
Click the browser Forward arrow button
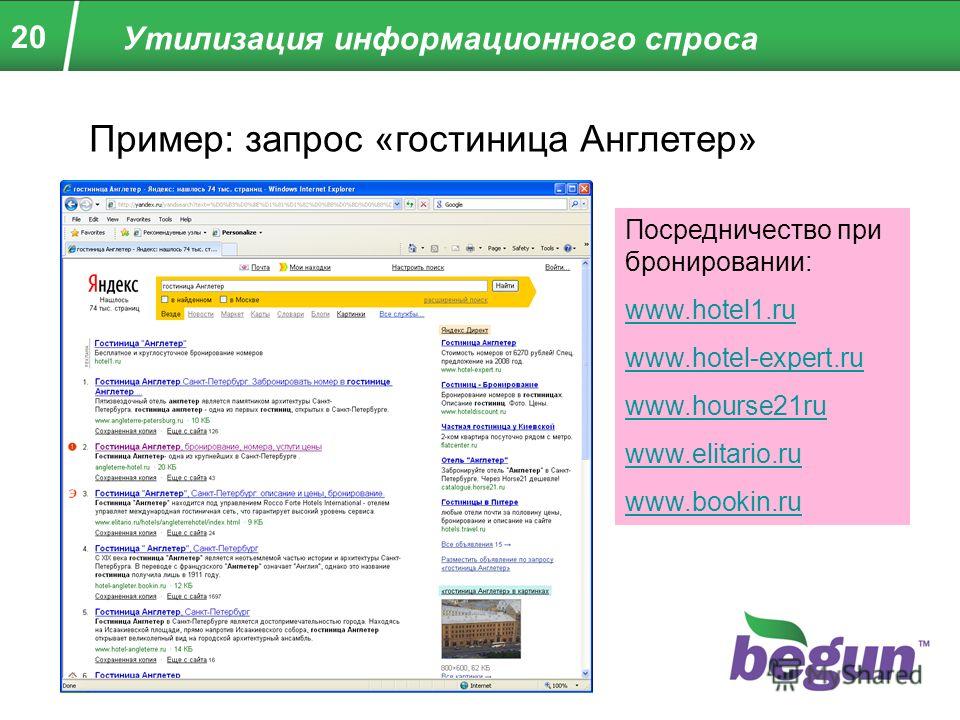tap(86, 204)
